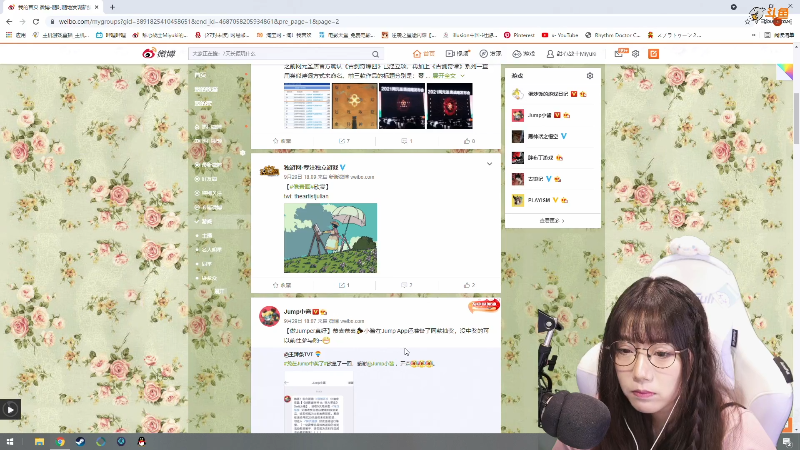This screenshot has width=800, height=450.
Task: Open the spreadsheet thumbnail in top post
Action: coord(307,106)
